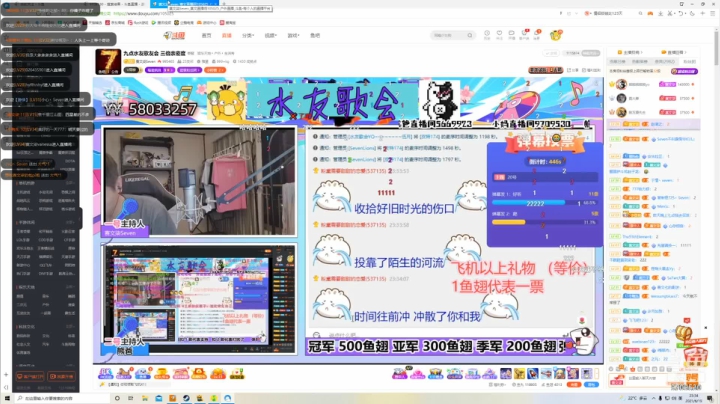The width and height of the screenshot is (720, 404).
Task: Expand the 游戏 dropdown menu
Action: 293,35
